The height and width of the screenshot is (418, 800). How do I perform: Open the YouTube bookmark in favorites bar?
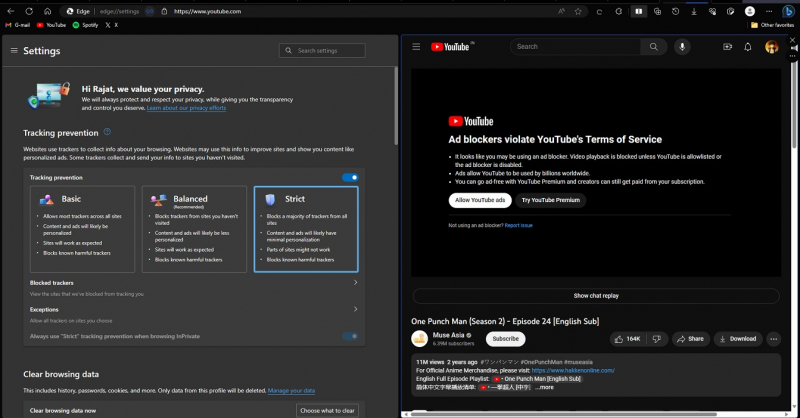(x=51, y=24)
